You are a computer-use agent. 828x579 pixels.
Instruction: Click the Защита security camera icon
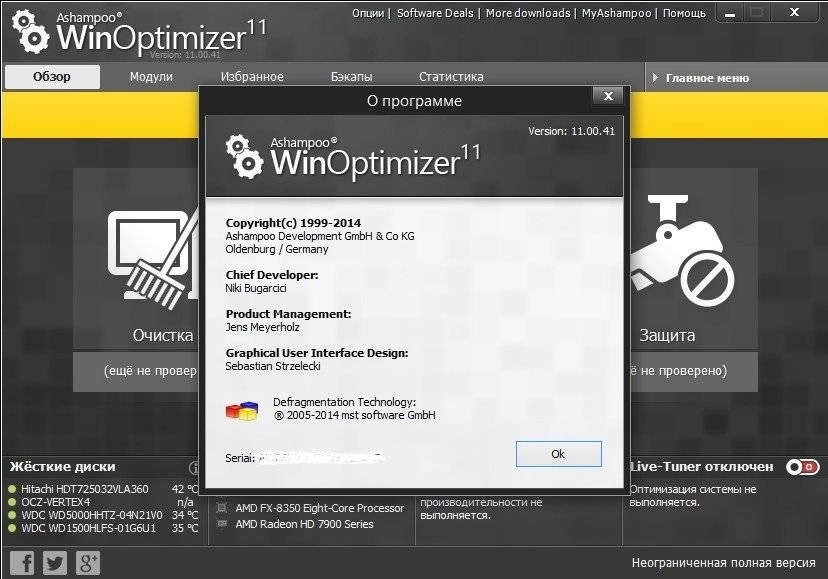coord(682,251)
